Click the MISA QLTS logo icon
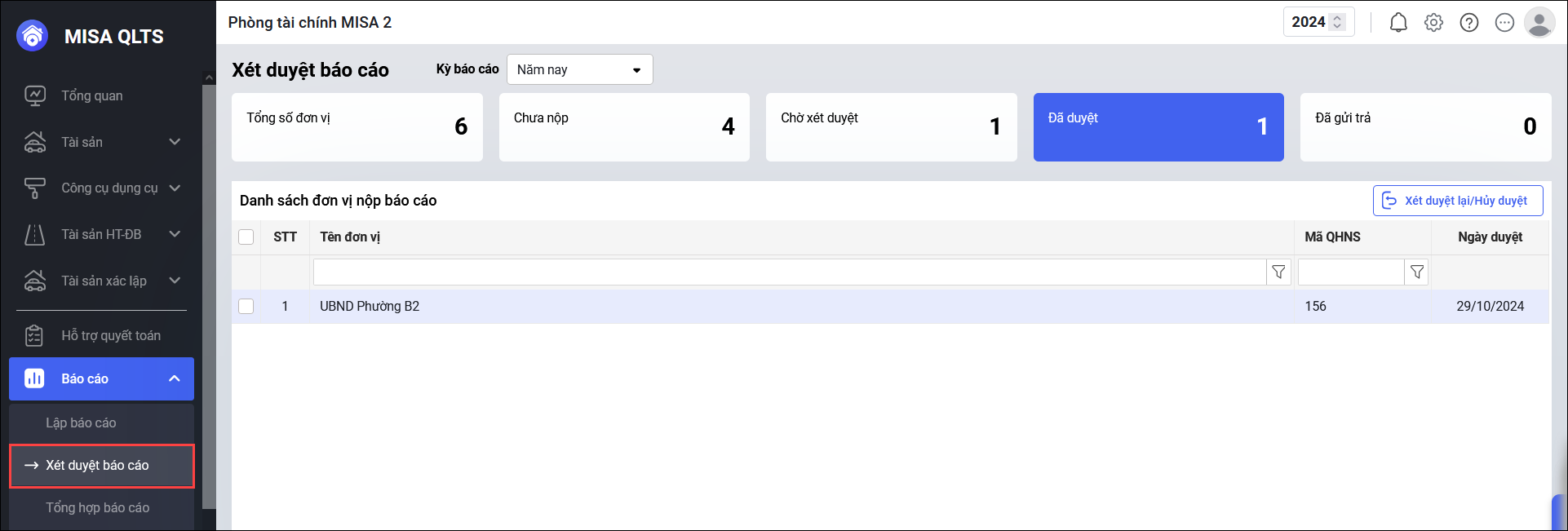The height and width of the screenshot is (531, 1568). (x=33, y=36)
